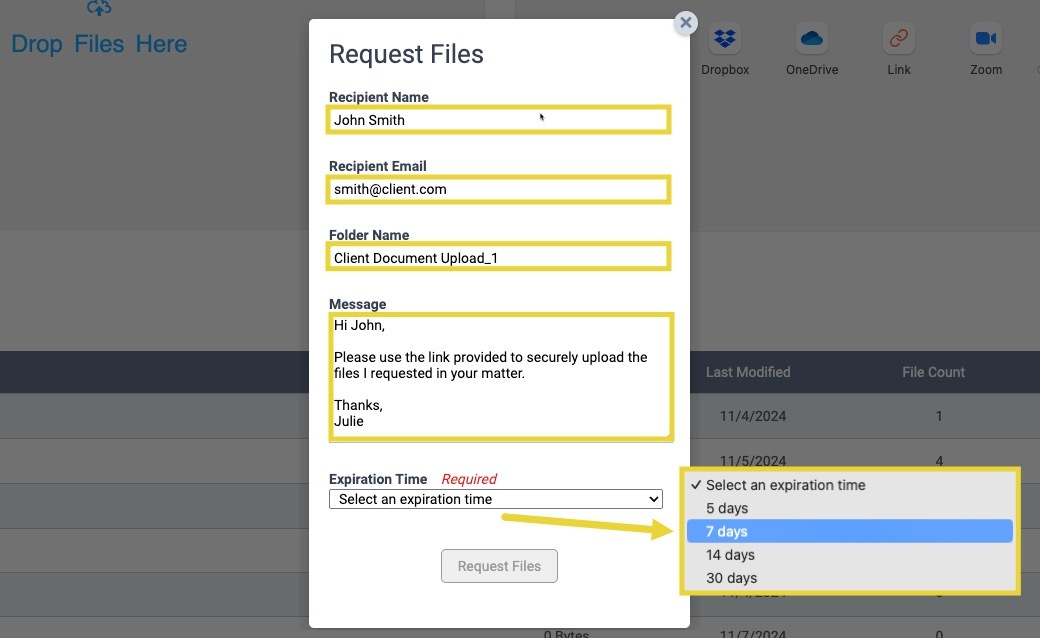This screenshot has width=1040, height=638.
Task: Close the Request Files dialog
Action: [x=685, y=23]
